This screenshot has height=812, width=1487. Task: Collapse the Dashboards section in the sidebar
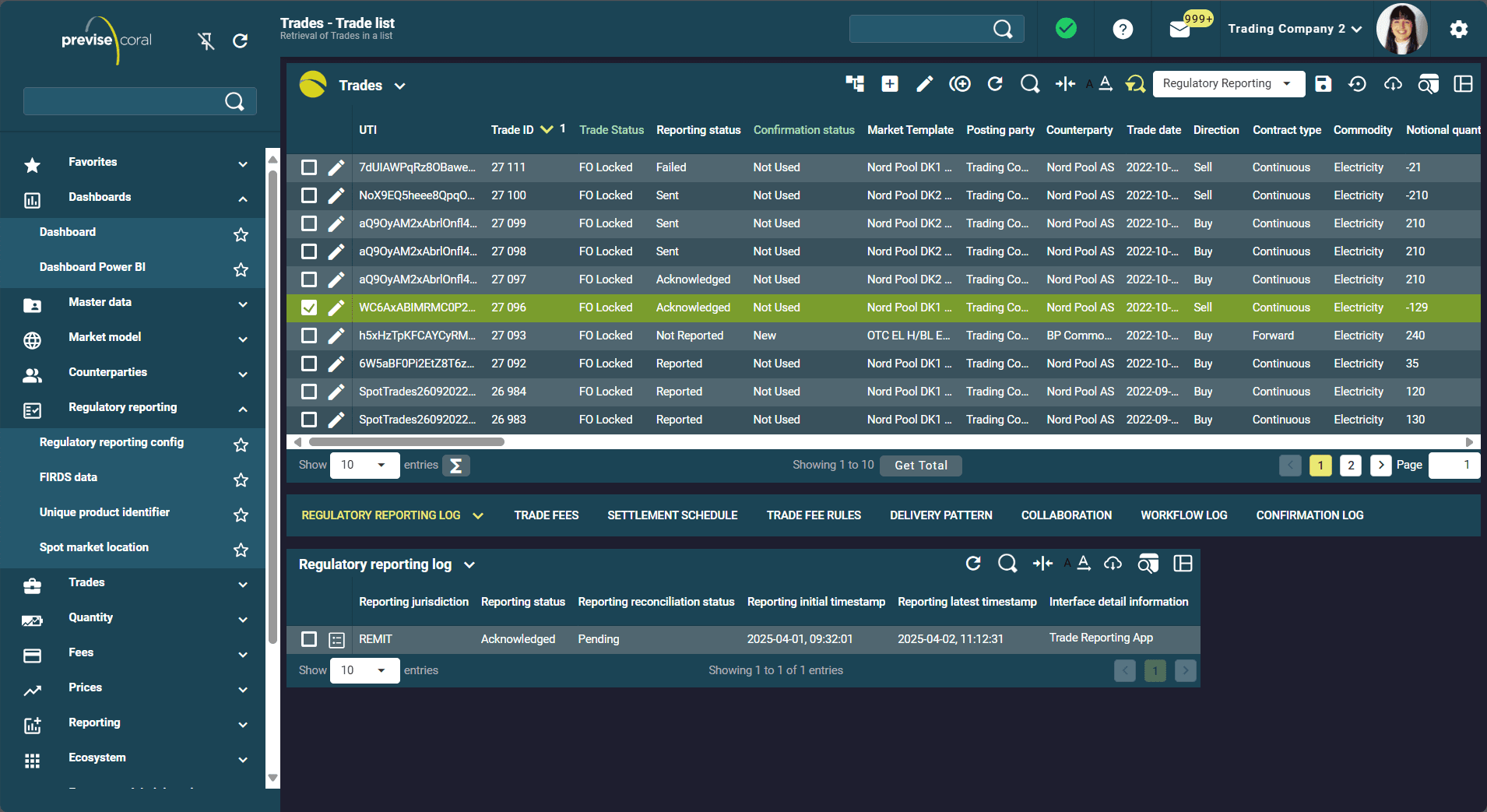(241, 197)
